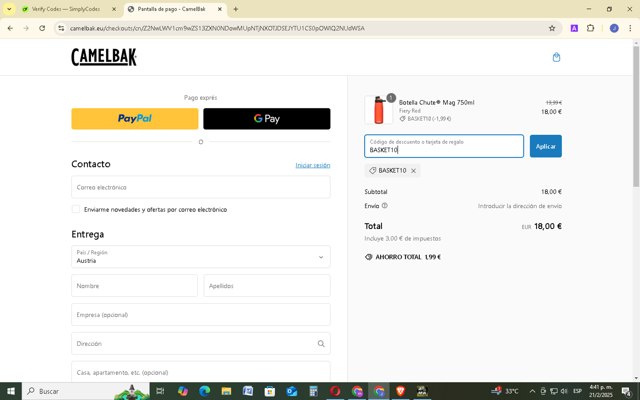Screen dimensions: 640x400
Task: Click the discount code input field
Action: tap(444, 146)
